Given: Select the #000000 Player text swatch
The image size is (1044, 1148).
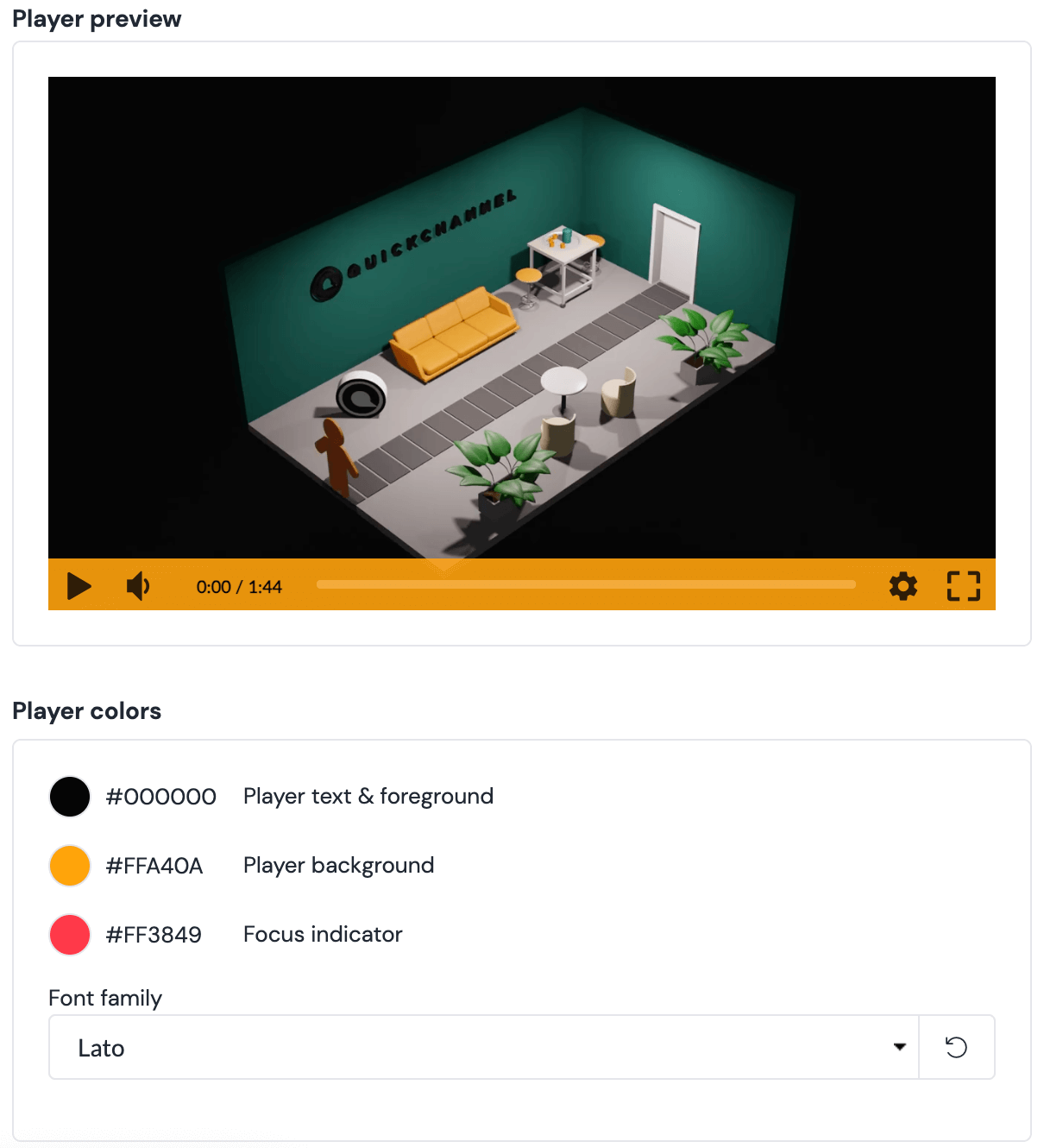Looking at the screenshot, I should [69, 796].
